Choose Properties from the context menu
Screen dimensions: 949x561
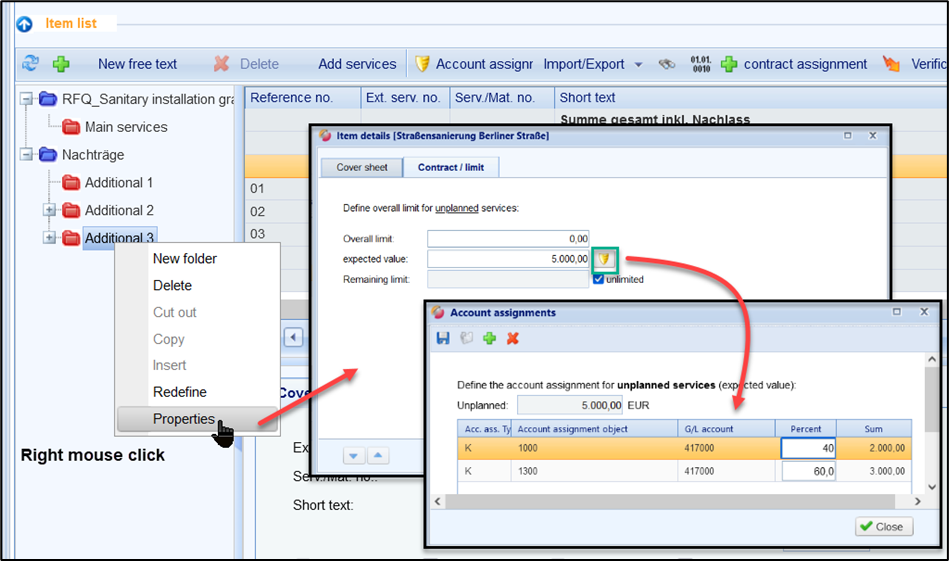coord(183,419)
